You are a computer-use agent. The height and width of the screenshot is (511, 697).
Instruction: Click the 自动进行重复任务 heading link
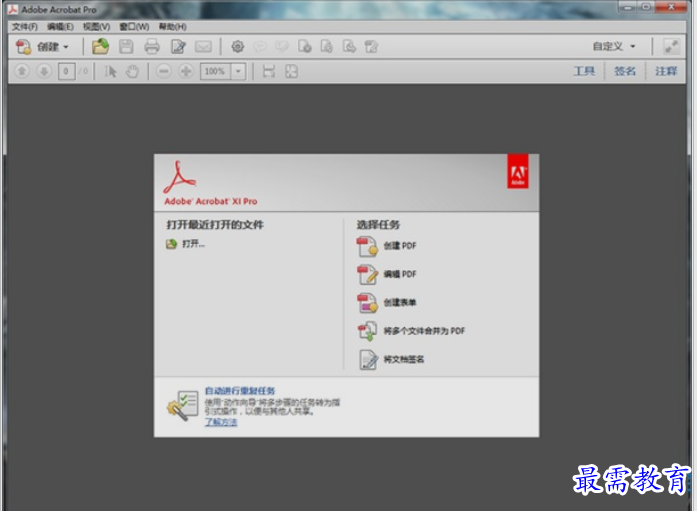(x=240, y=391)
